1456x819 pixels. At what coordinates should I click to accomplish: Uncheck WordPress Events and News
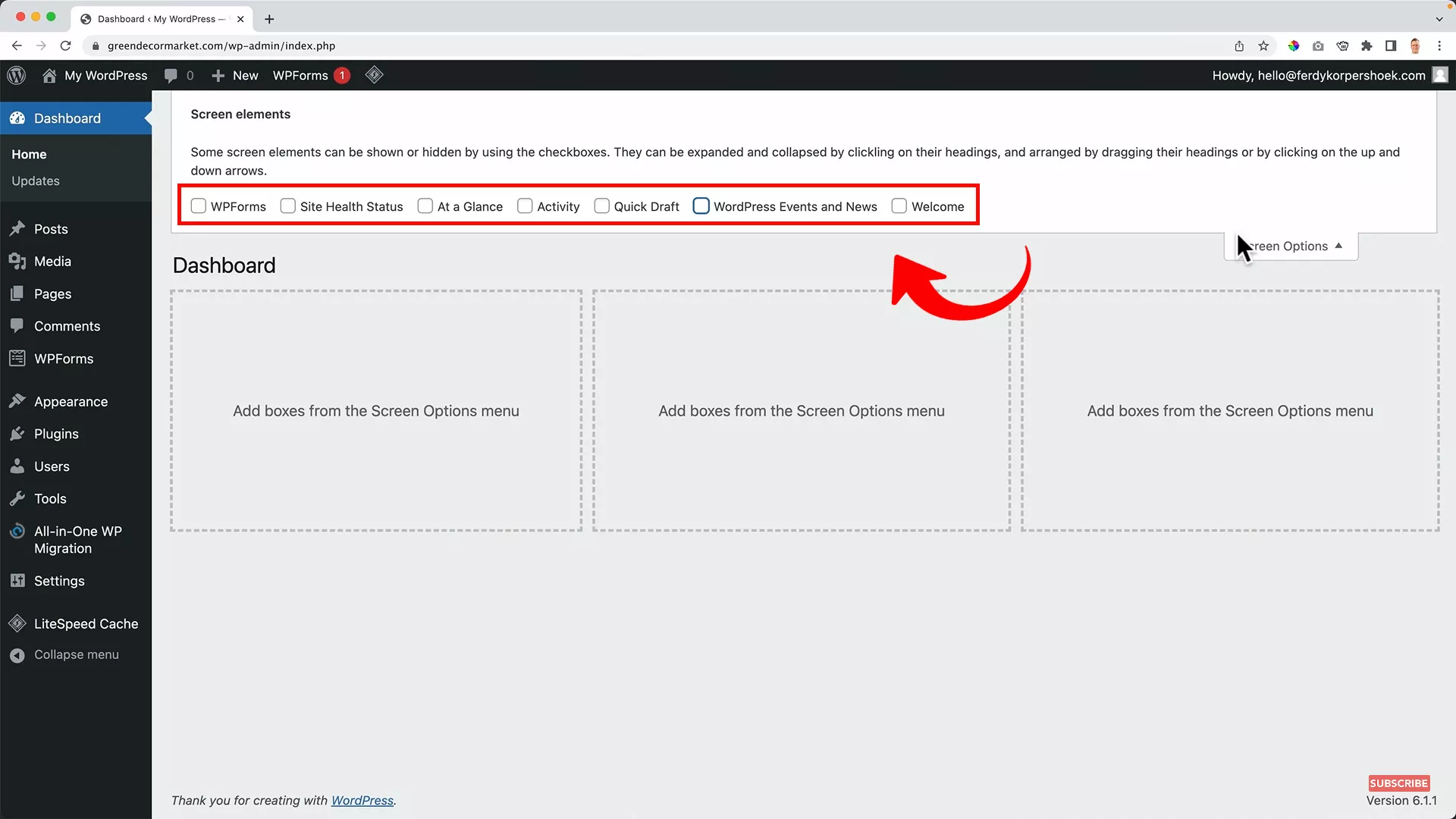coord(701,206)
